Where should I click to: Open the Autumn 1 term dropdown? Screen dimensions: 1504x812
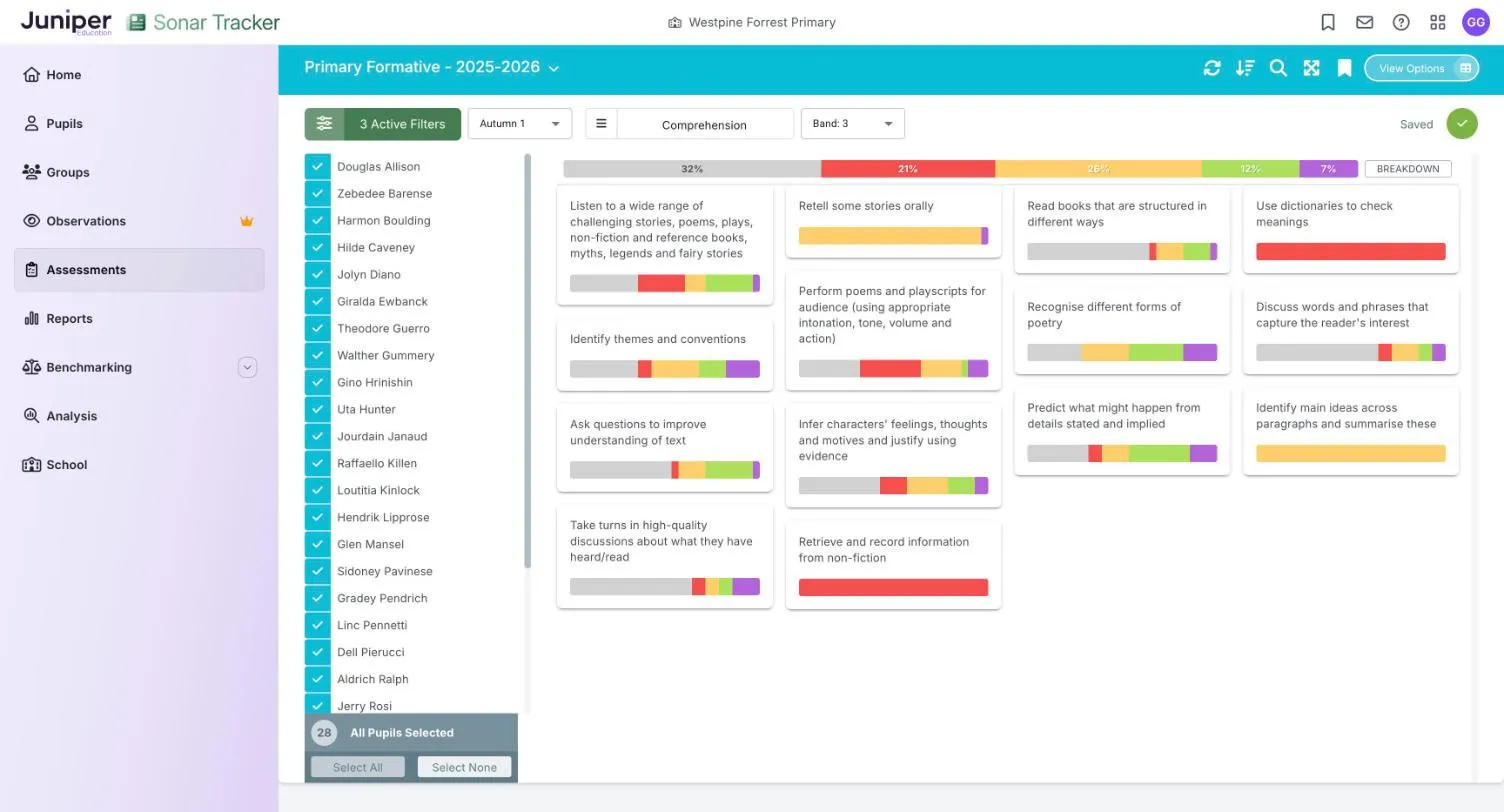click(520, 124)
